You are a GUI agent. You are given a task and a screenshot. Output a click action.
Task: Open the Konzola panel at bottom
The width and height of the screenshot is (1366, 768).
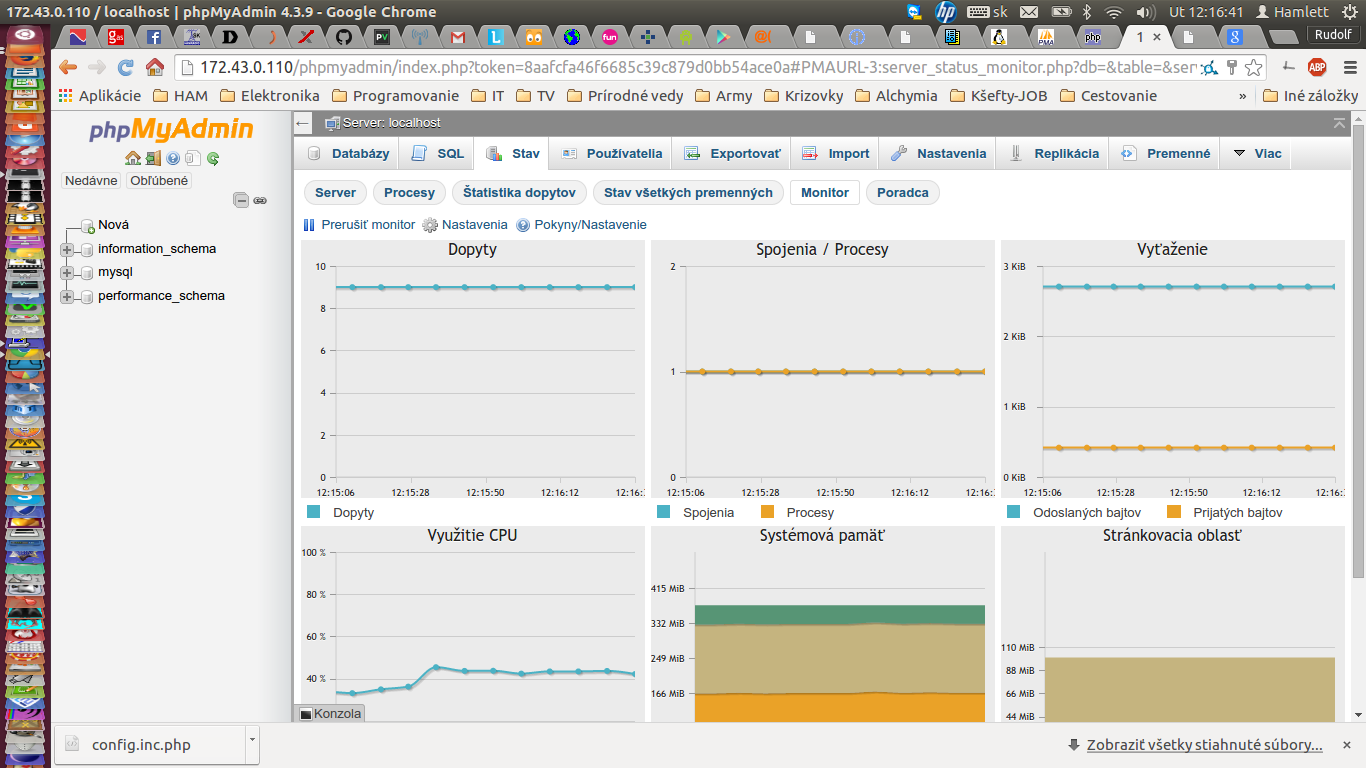point(330,713)
